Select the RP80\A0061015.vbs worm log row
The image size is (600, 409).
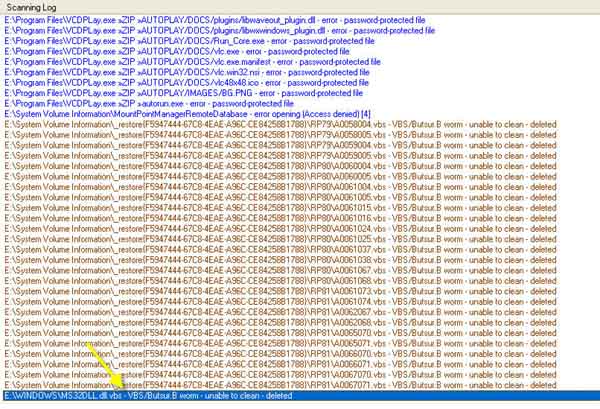click(280, 208)
